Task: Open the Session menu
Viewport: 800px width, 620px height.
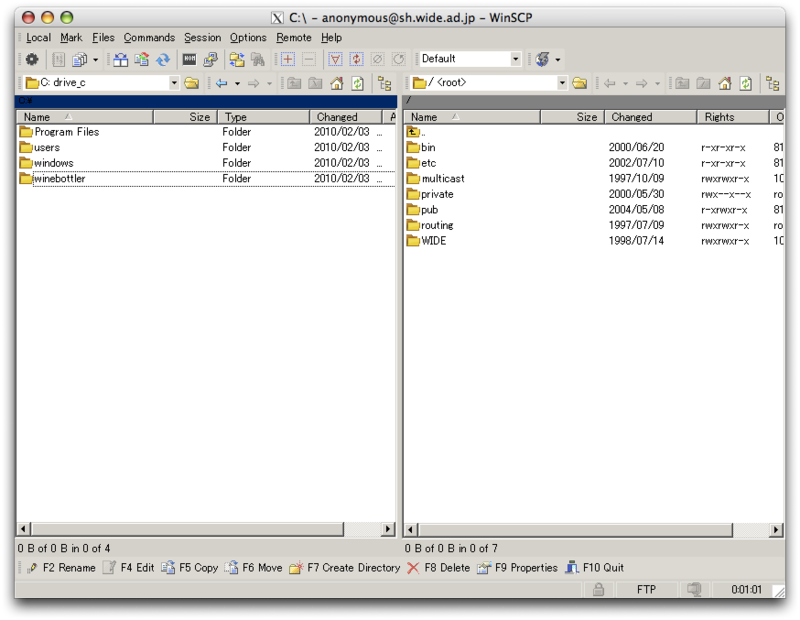Action: click(203, 38)
